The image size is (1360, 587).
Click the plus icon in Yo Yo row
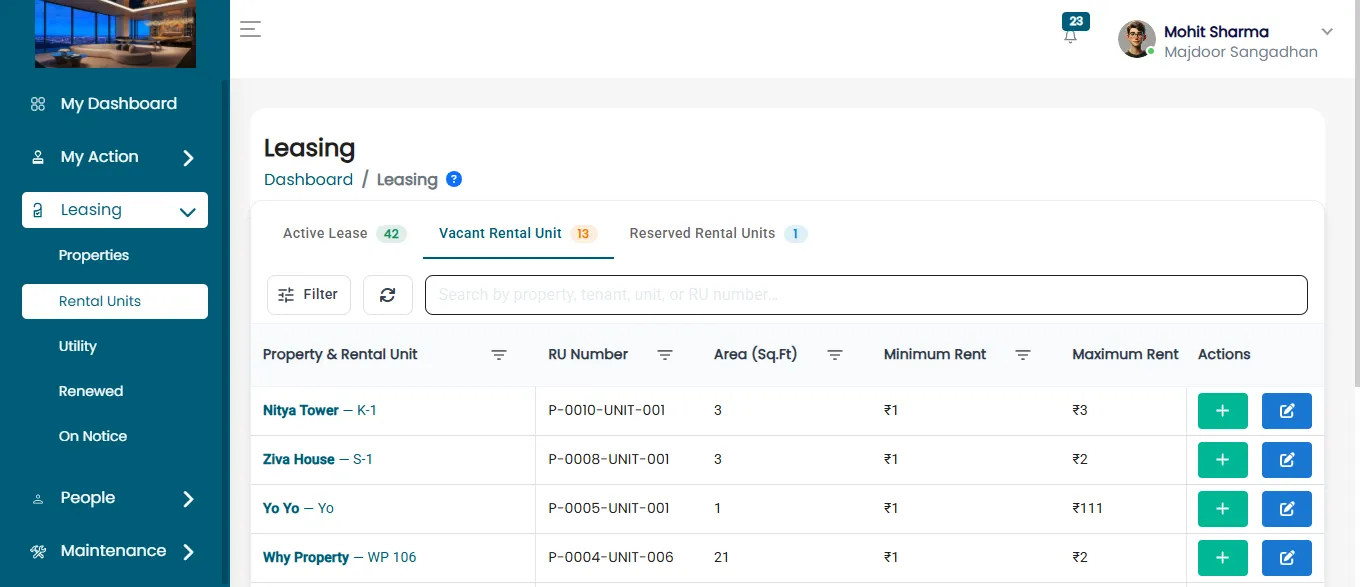point(1222,509)
